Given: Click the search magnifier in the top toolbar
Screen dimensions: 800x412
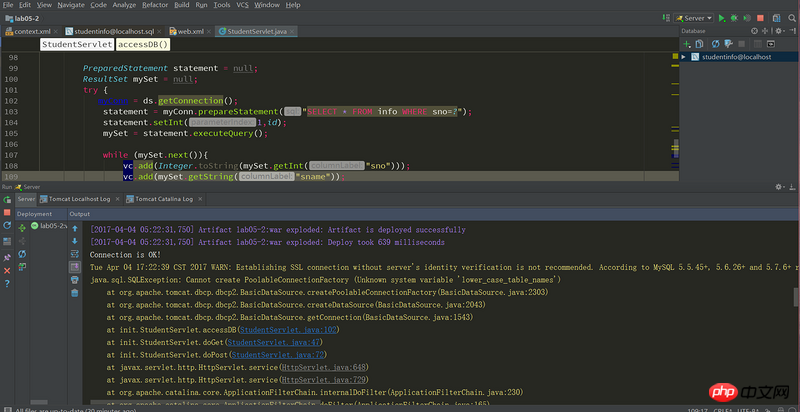Looking at the screenshot, I should click(790, 18).
